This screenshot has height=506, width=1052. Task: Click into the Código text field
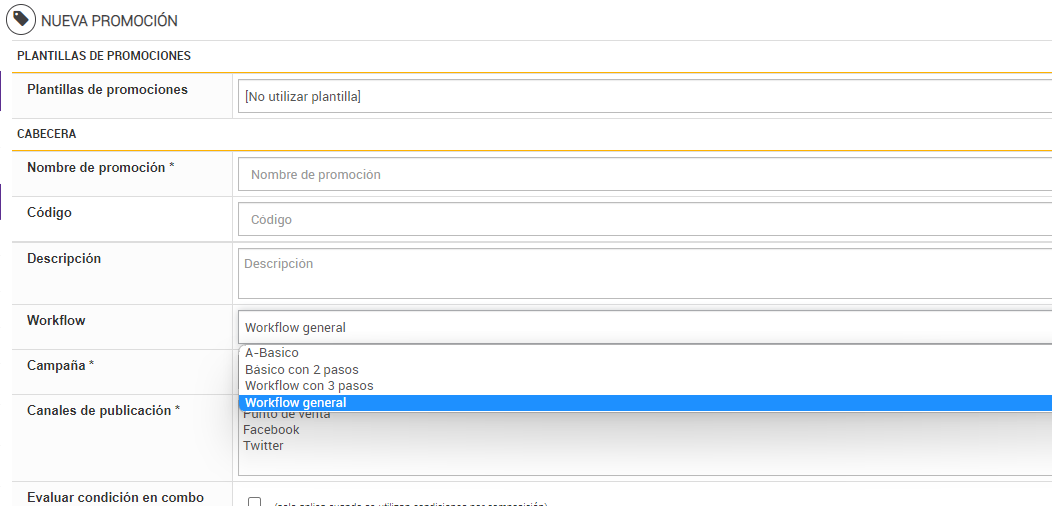pos(644,219)
